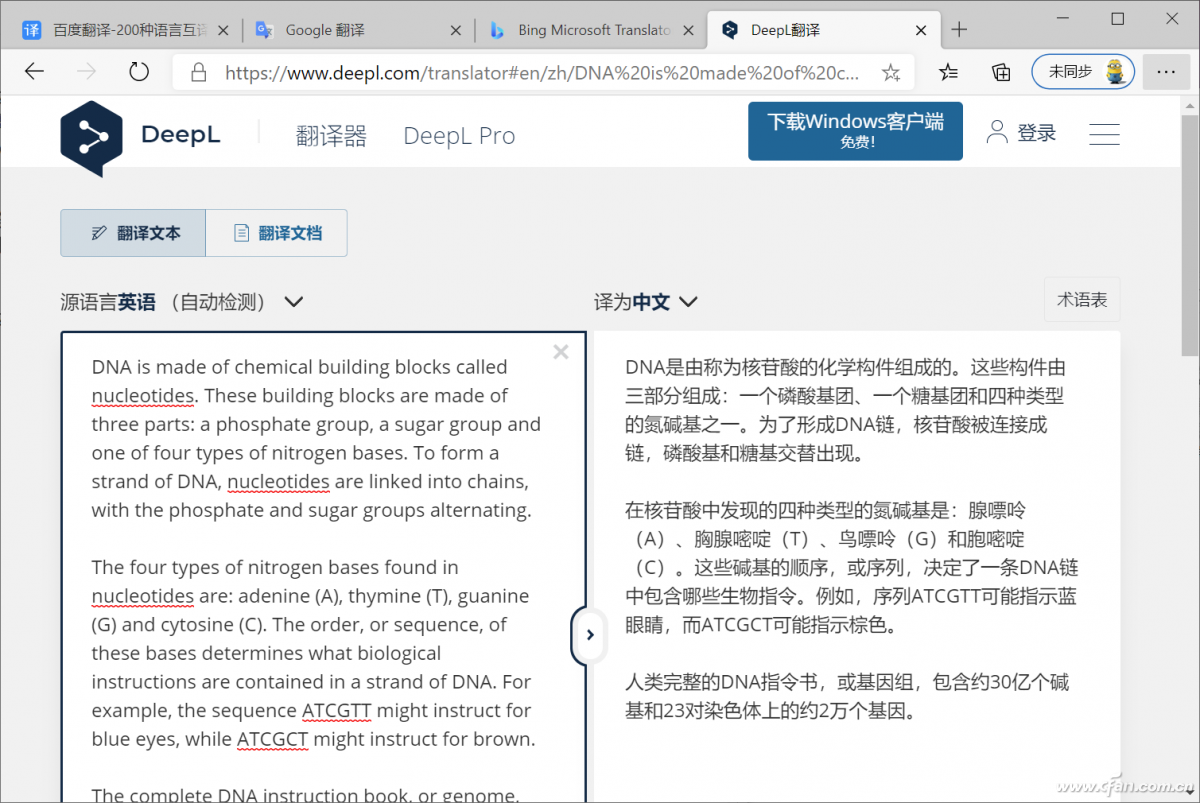Image resolution: width=1200 pixels, height=803 pixels.
Task: Minimize the browser window
Action: click(x=1062, y=18)
